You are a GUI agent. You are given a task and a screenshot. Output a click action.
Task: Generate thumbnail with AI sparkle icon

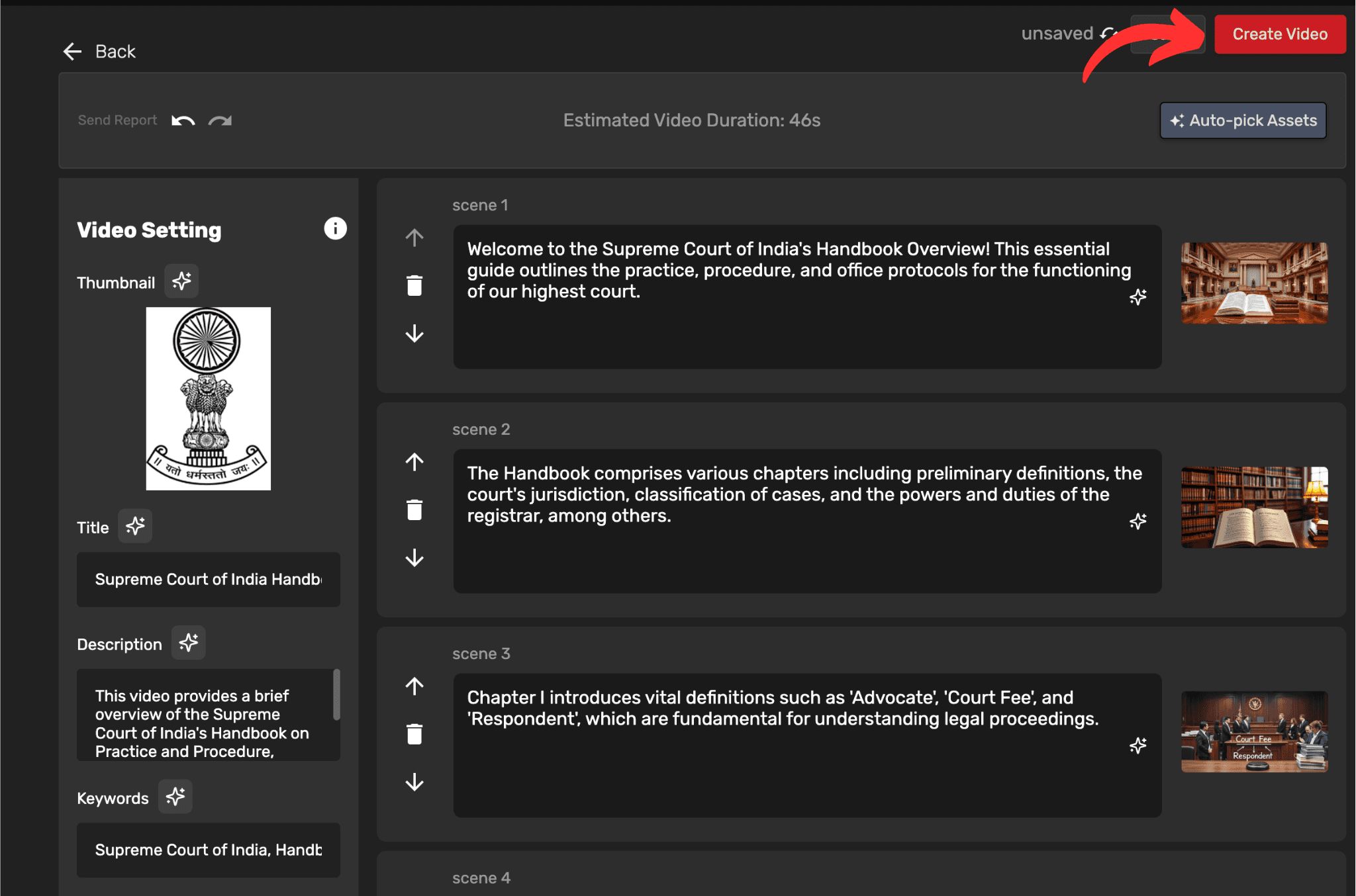[181, 281]
